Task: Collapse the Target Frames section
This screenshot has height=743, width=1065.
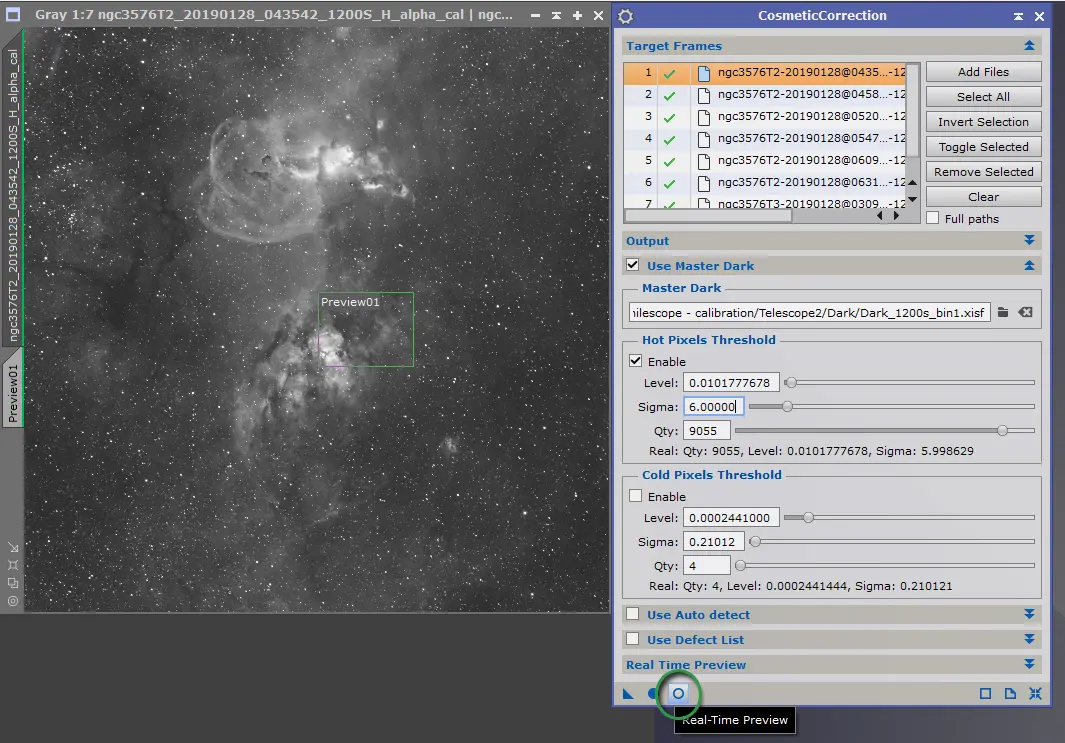Action: point(1029,46)
